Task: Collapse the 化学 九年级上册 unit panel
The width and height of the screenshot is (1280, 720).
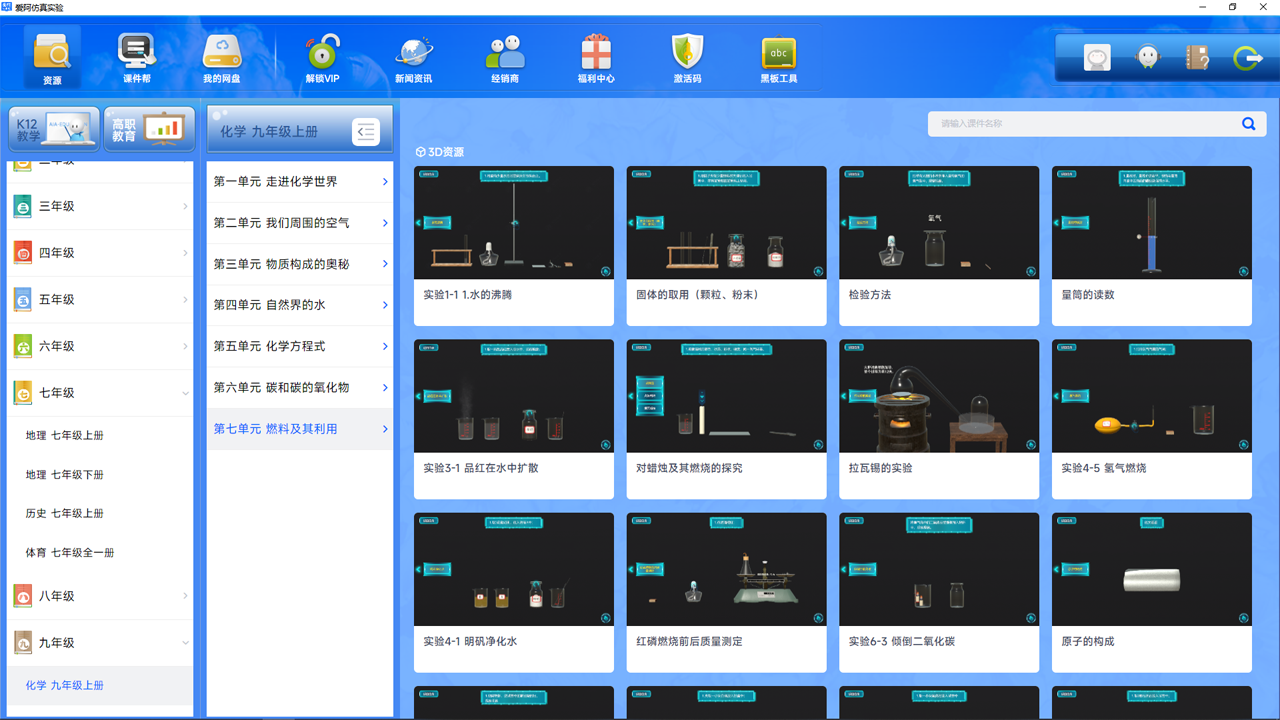Action: 366,131
